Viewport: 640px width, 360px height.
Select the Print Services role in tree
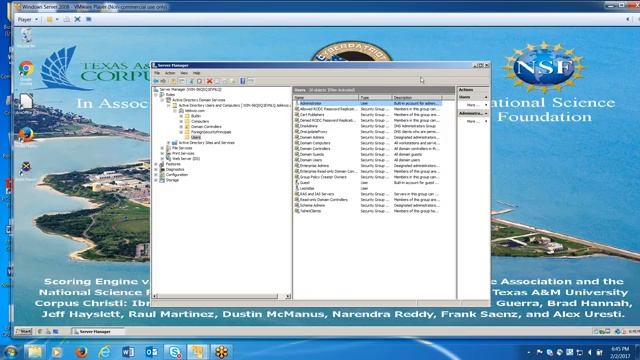point(183,153)
